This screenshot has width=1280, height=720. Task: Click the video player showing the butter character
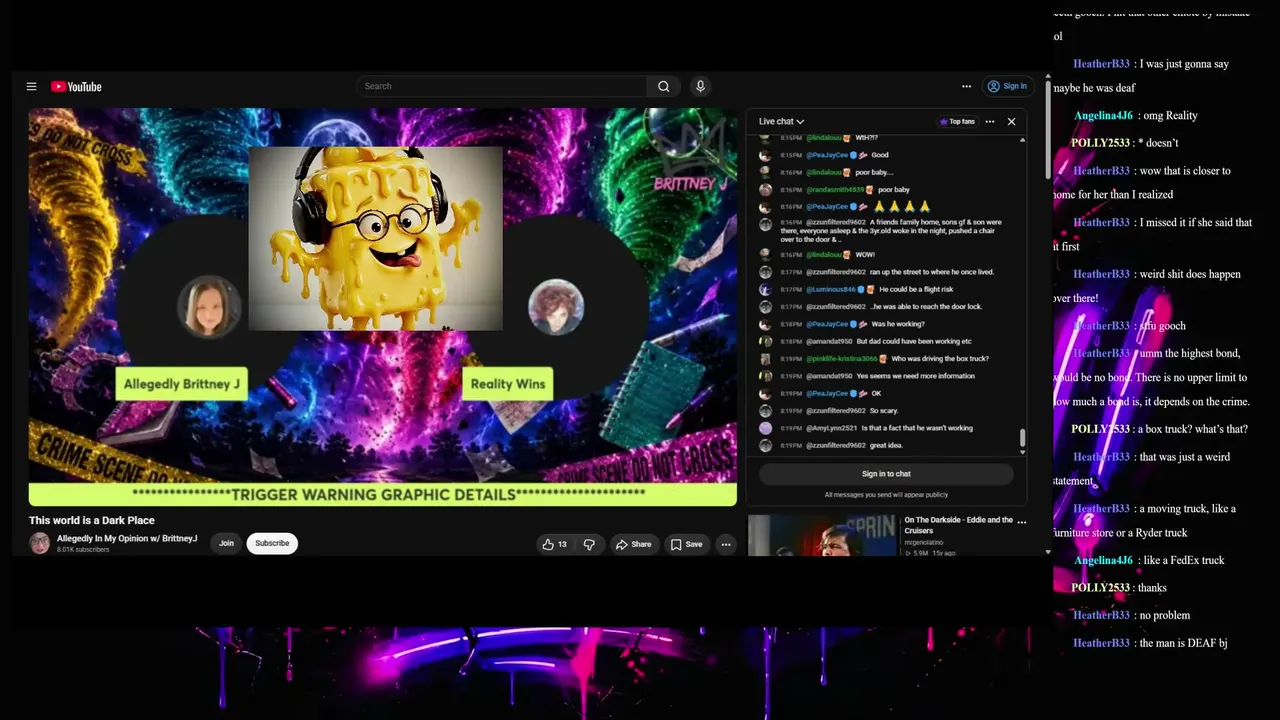click(383, 307)
